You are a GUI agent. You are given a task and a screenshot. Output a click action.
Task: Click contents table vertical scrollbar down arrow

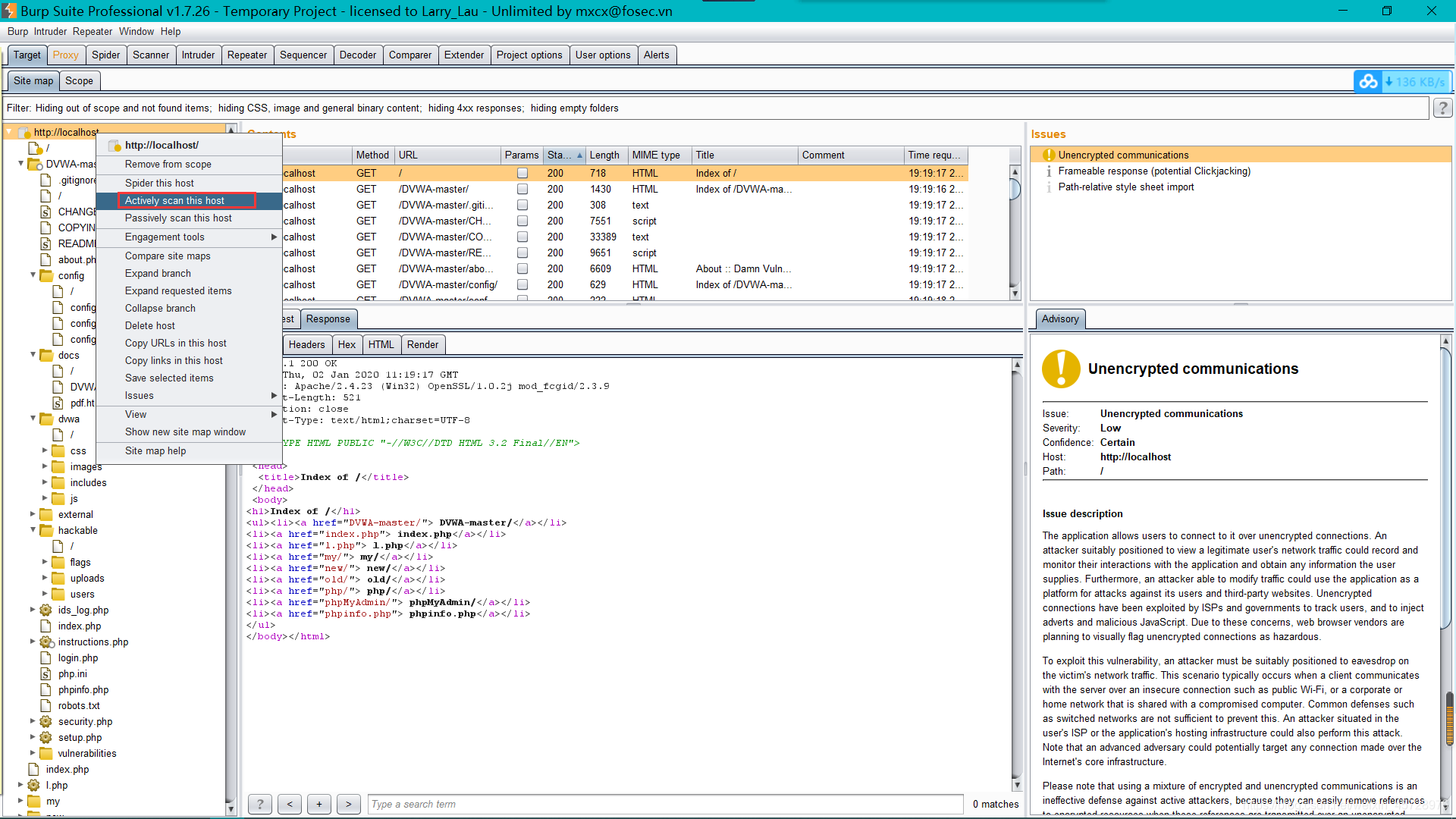point(1015,293)
